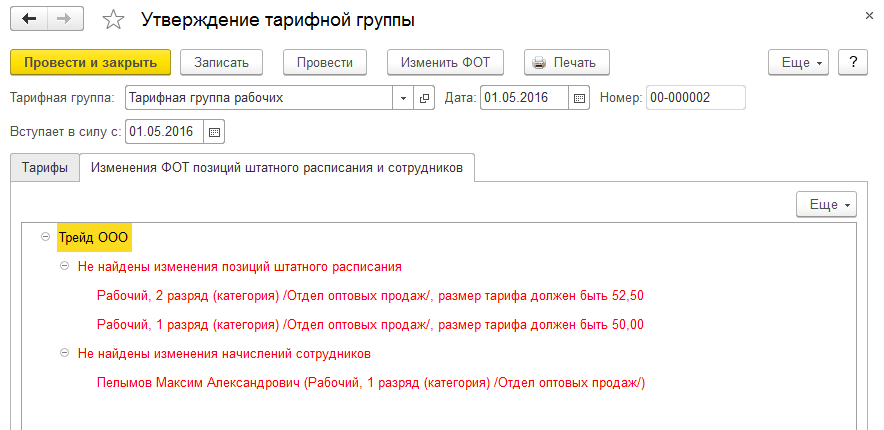This screenshot has height=430, width=884.
Task: Collapse Не найдены изменения позиций штатного расписания
Action: point(65,267)
